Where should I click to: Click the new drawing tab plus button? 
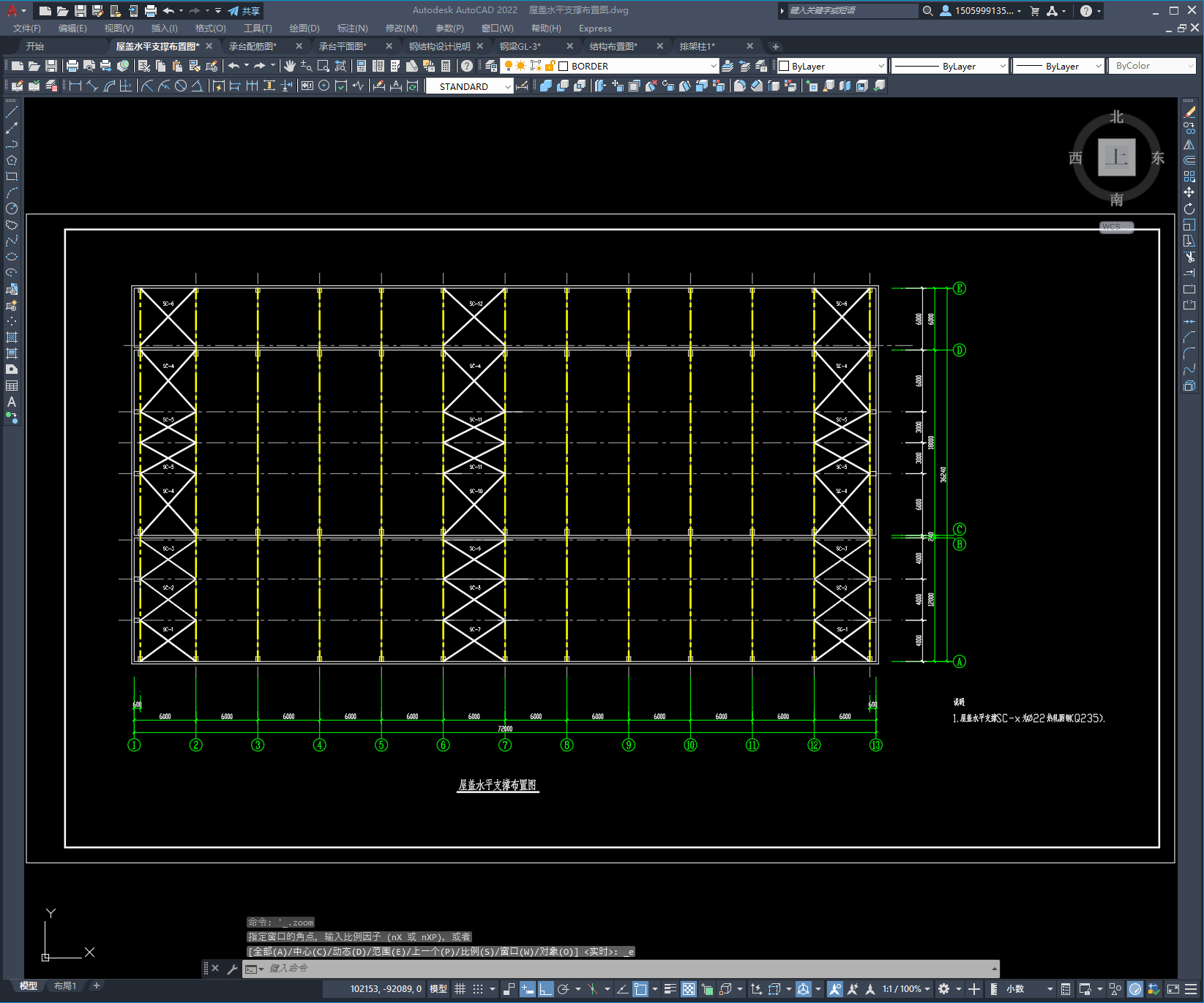coord(776,46)
